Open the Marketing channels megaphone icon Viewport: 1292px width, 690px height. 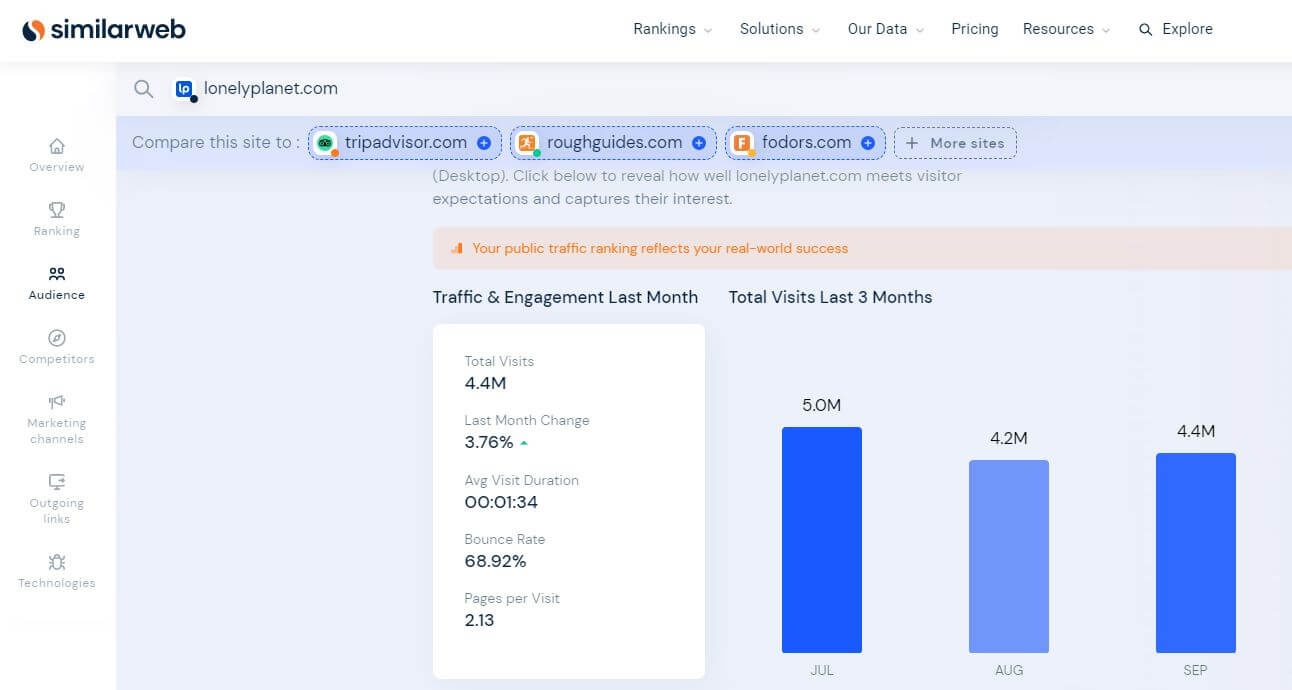57,402
